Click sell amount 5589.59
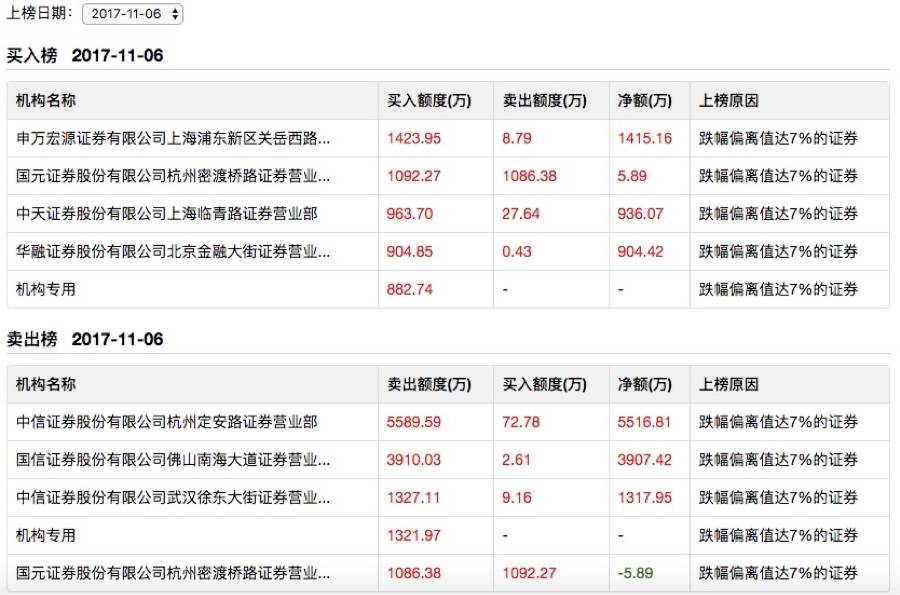Image resolution: width=900 pixels, height=595 pixels. pyautogui.click(x=414, y=422)
